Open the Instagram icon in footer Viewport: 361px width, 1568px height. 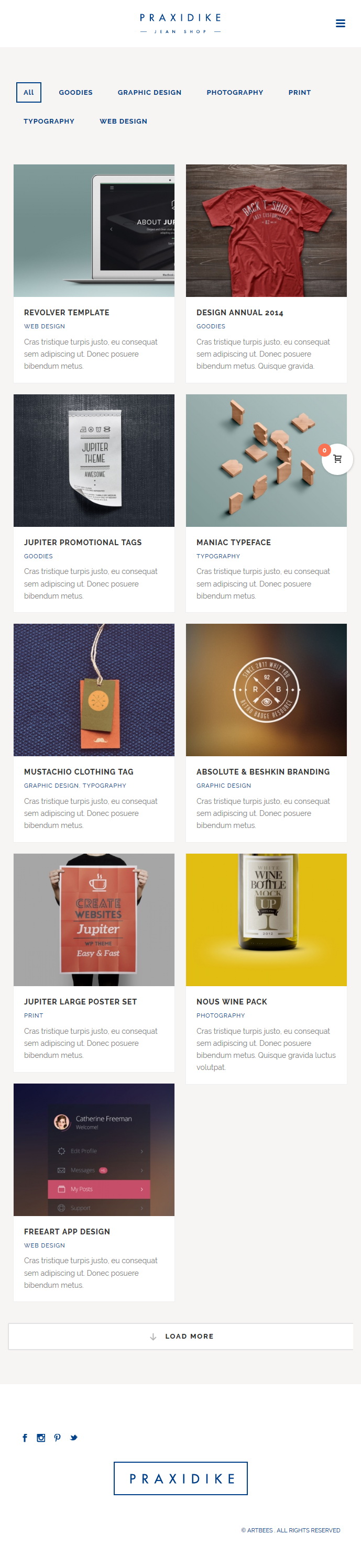pyautogui.click(x=41, y=1438)
